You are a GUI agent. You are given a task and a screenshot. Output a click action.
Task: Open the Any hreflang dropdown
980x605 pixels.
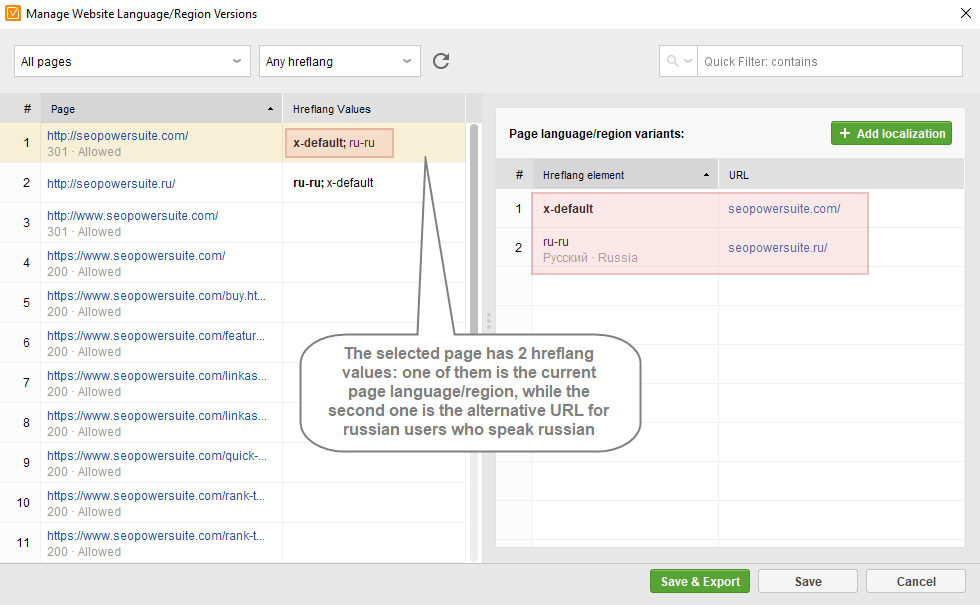pyautogui.click(x=339, y=61)
